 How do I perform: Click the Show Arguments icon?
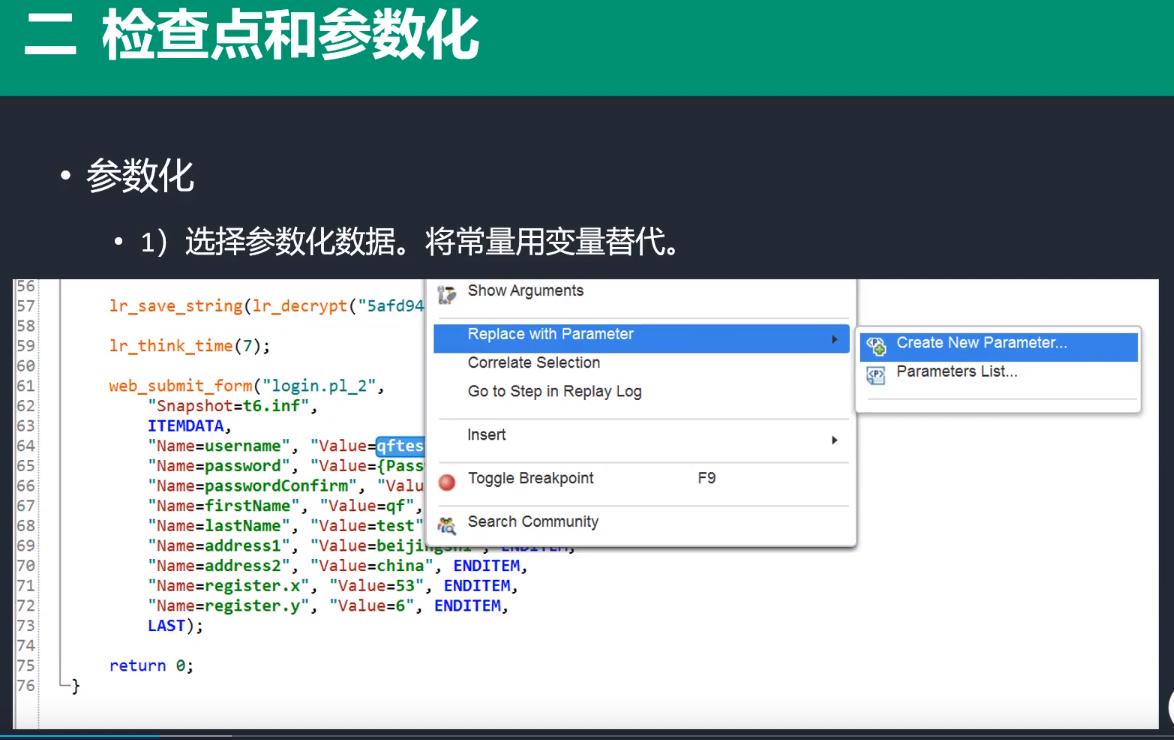tap(447, 294)
